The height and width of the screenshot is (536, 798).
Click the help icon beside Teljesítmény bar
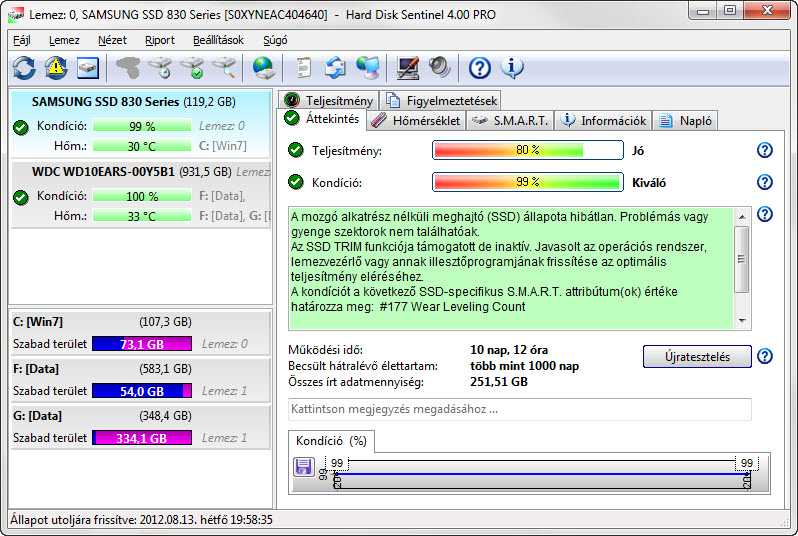click(764, 150)
